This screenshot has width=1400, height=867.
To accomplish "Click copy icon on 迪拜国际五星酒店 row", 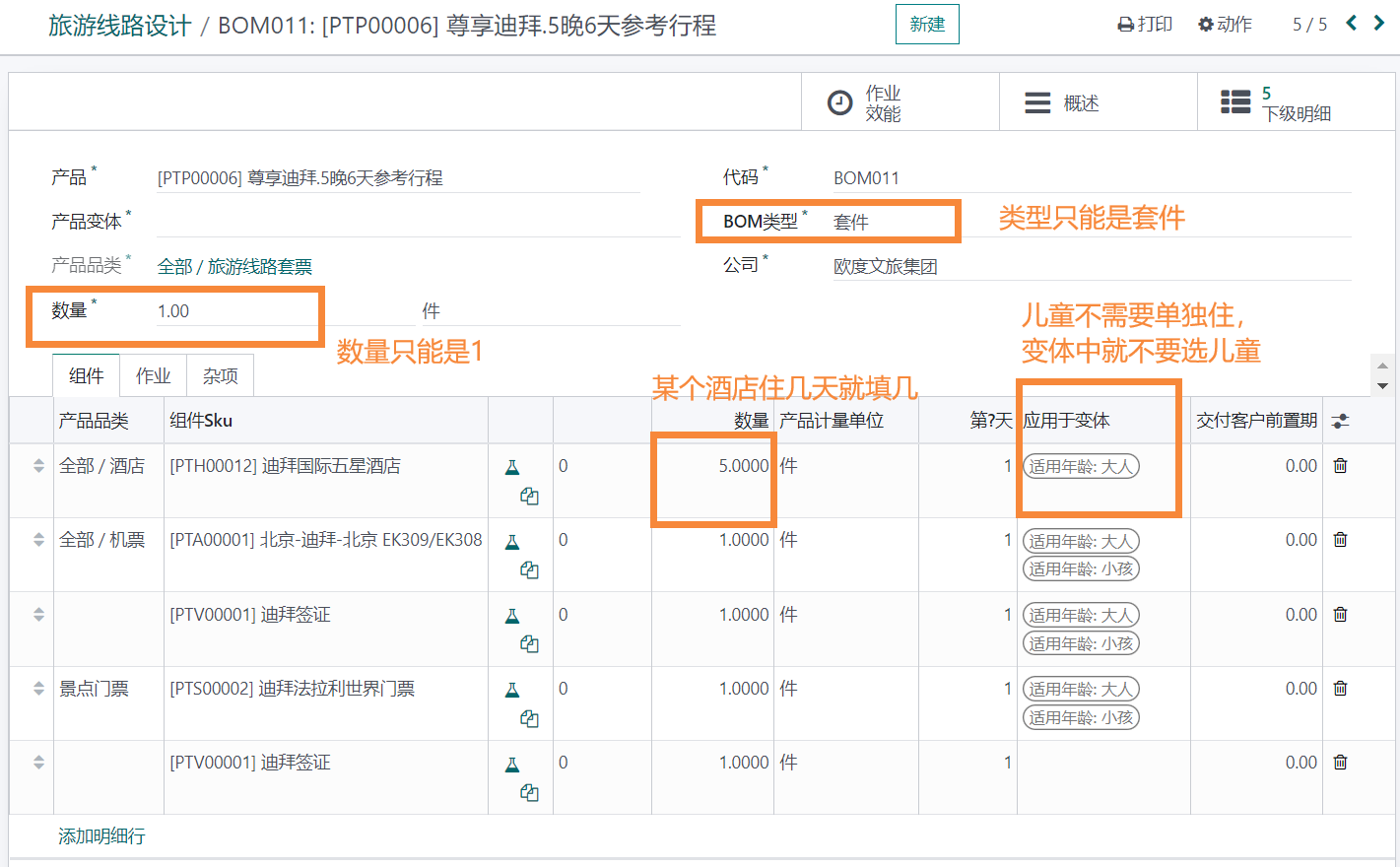I will (529, 497).
